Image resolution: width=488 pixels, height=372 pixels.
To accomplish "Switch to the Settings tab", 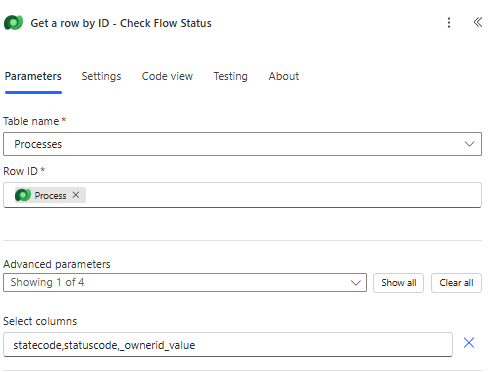I will (x=101, y=76).
